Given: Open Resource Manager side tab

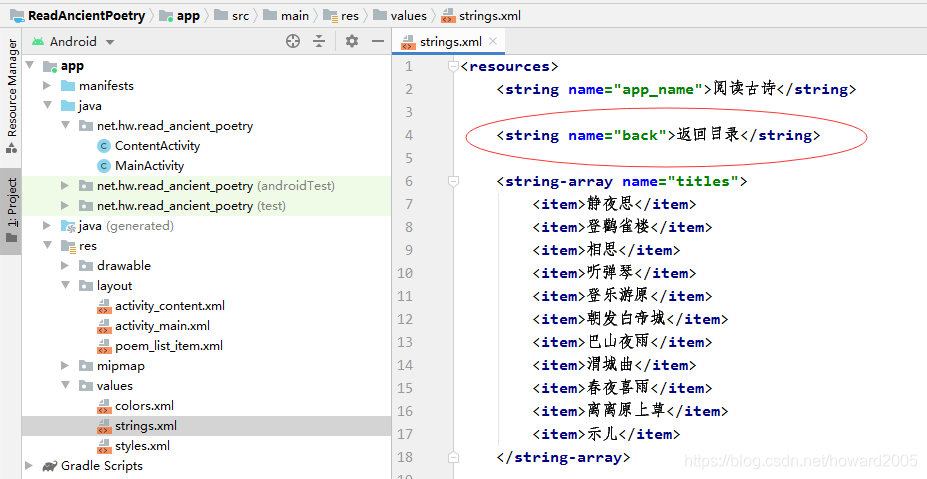Looking at the screenshot, I should pos(12,96).
